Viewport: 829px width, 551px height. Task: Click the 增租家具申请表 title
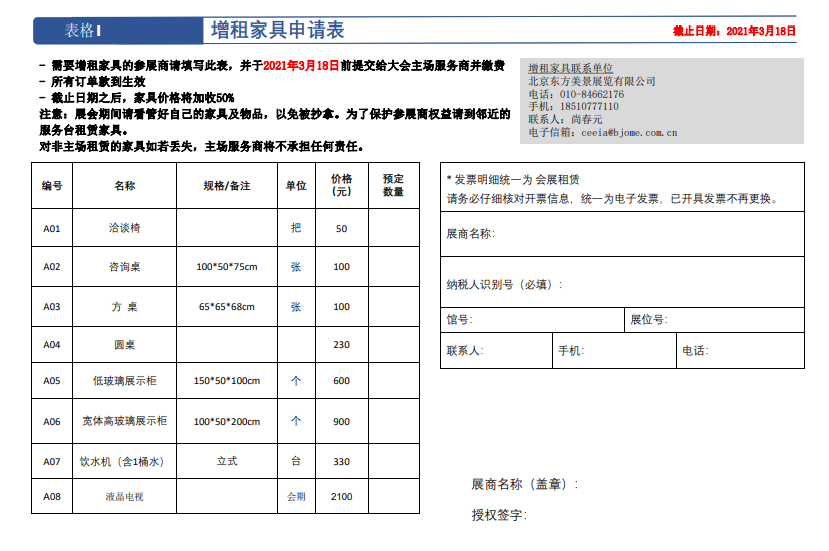pyautogui.click(x=277, y=31)
